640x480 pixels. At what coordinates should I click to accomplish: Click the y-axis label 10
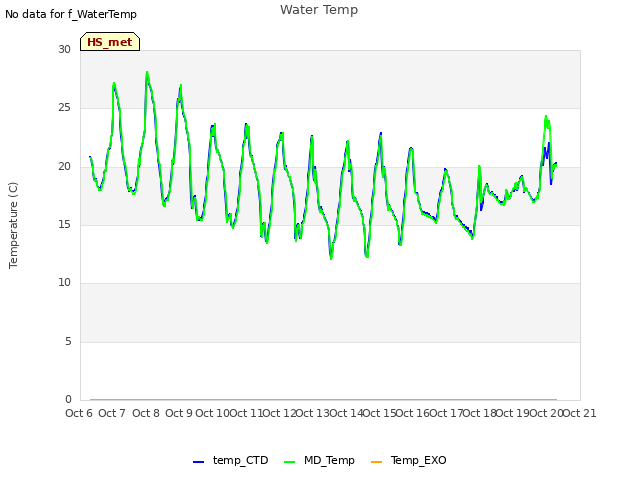(x=64, y=282)
